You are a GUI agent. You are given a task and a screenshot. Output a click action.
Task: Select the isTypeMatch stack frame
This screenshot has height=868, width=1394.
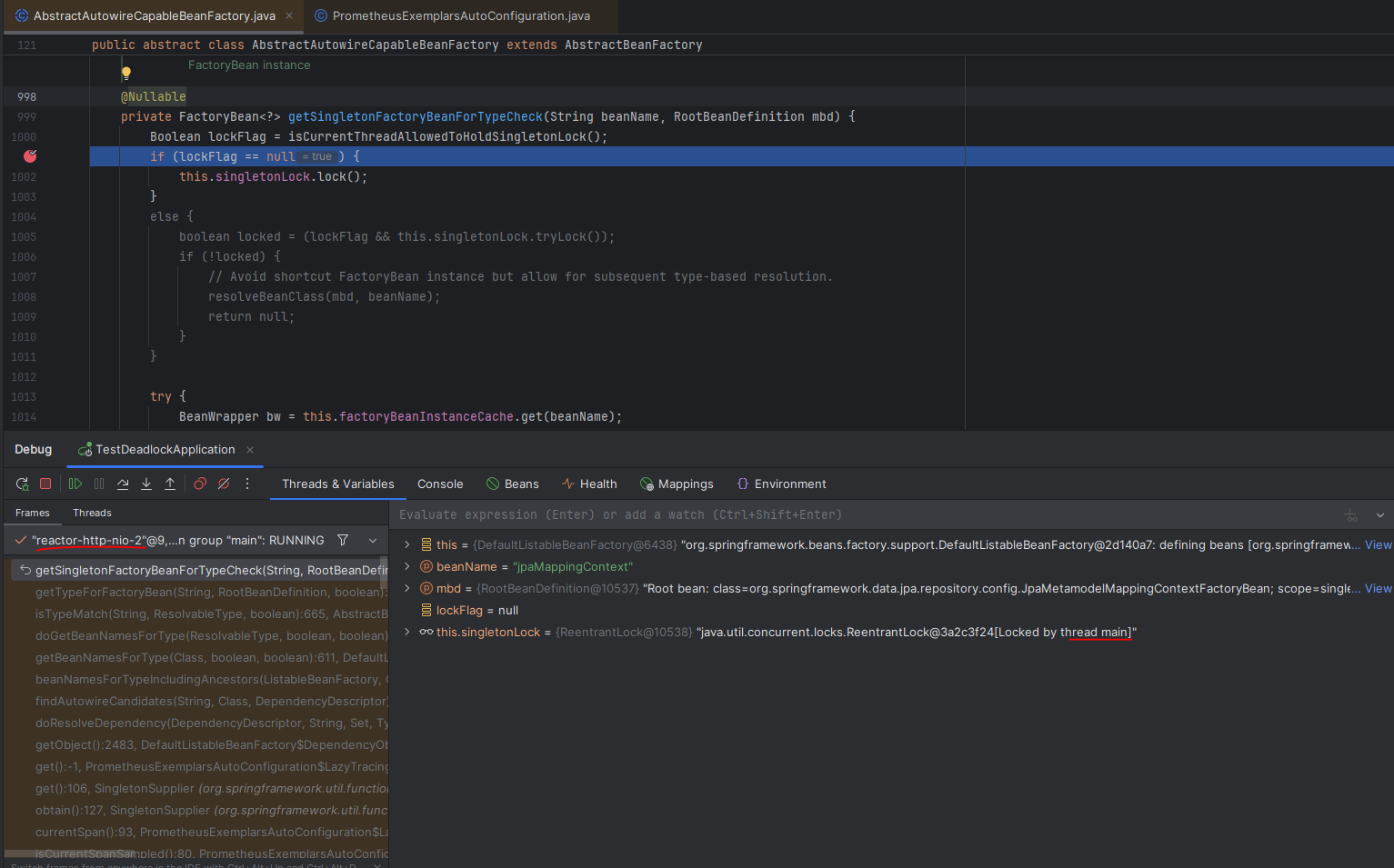coord(200,614)
